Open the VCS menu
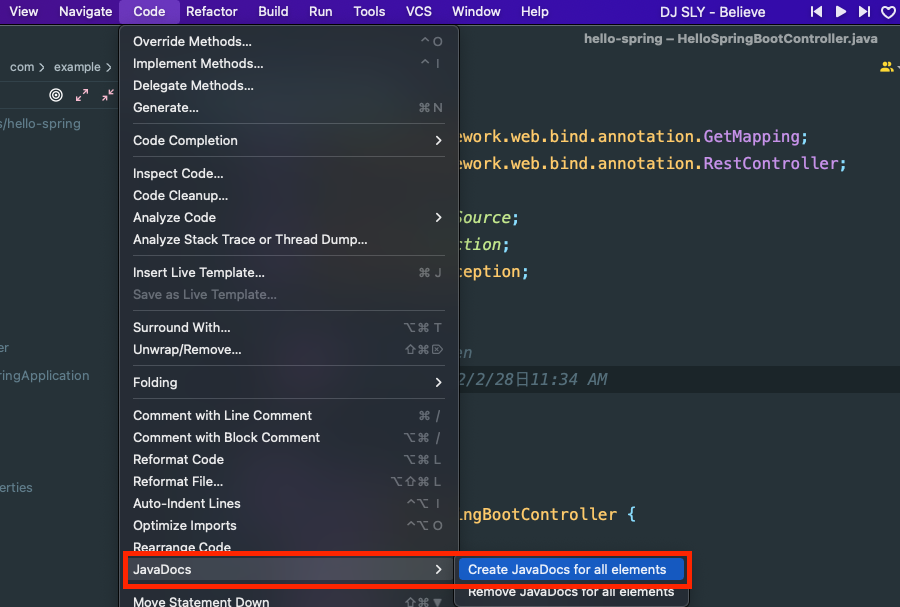This screenshot has height=607, width=900. tap(418, 11)
